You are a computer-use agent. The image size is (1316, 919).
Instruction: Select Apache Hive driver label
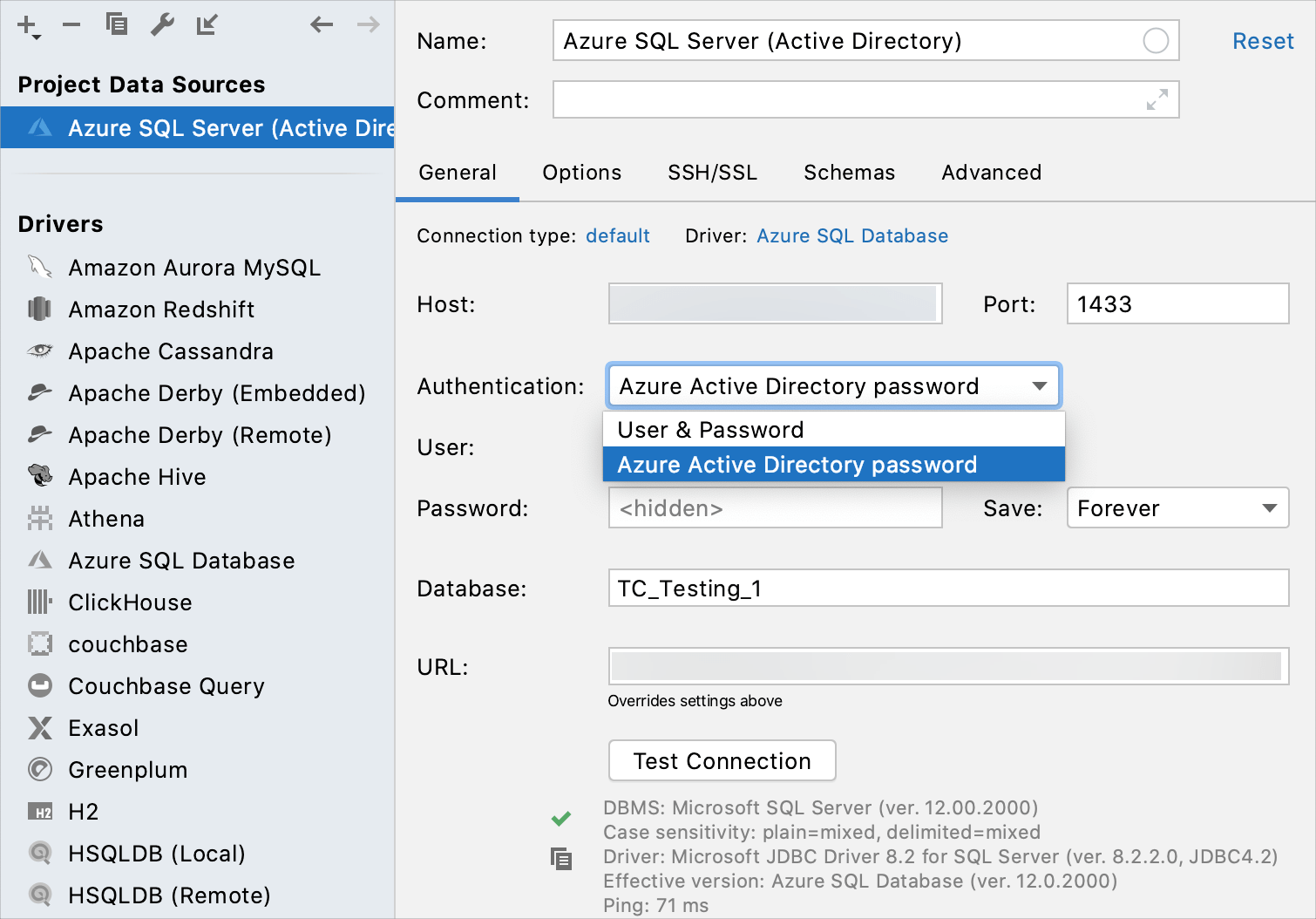[137, 477]
